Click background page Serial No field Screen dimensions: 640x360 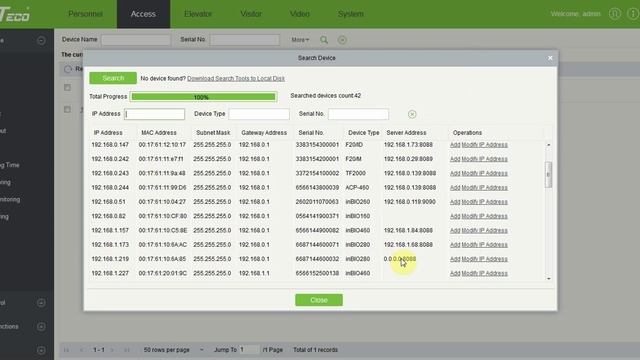[245, 40]
